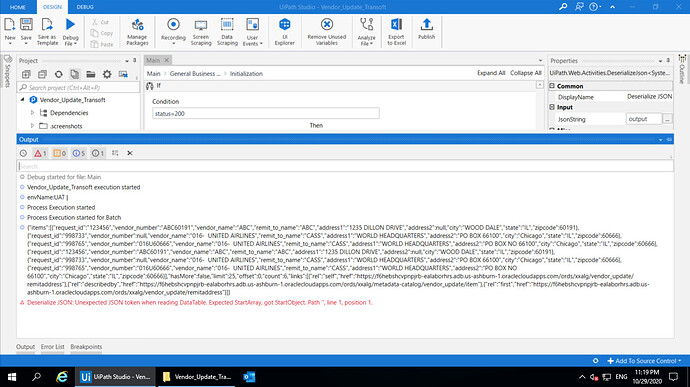Open UI Explorer
The height and width of the screenshot is (387, 690).
[285, 31]
